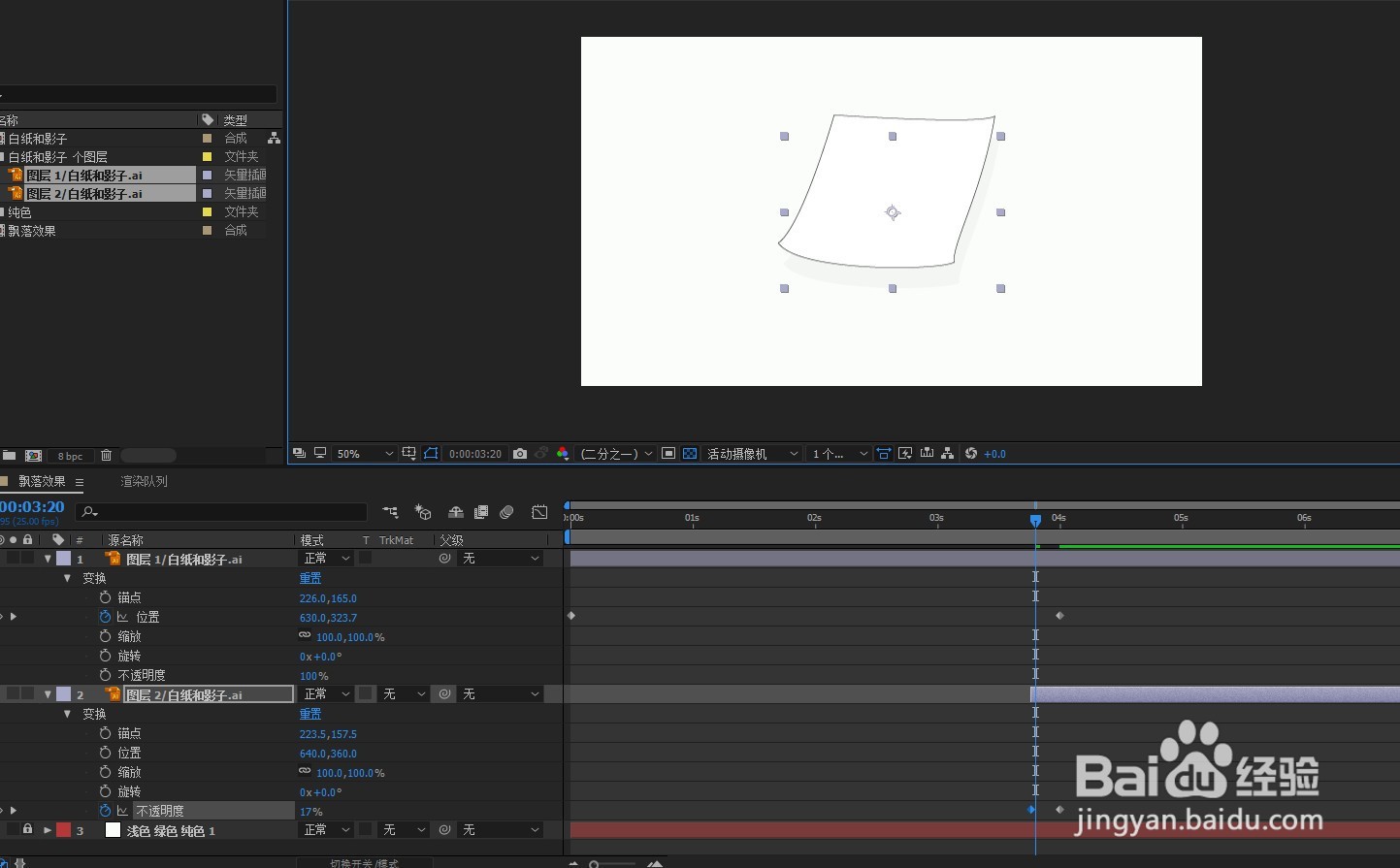This screenshot has height=868, width=1400.
Task: Open the timeline icon in viewer footer
Action: click(927, 454)
